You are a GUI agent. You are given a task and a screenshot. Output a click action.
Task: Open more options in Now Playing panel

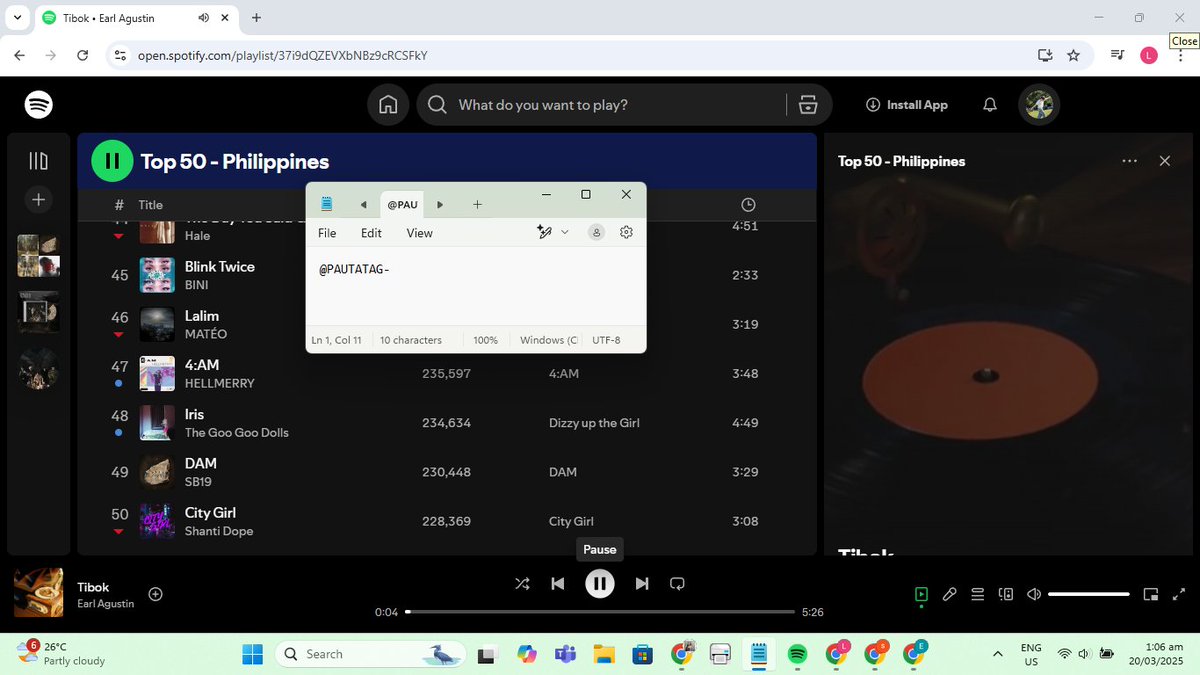point(1129,161)
